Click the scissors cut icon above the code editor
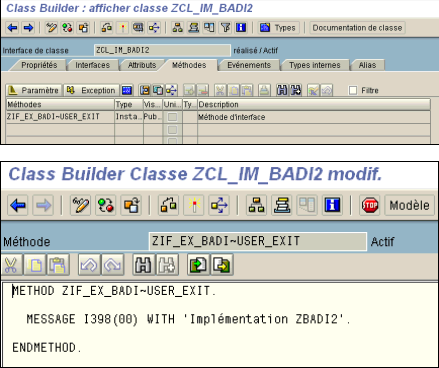Viewport: 439px width, 368px height. tap(11, 265)
